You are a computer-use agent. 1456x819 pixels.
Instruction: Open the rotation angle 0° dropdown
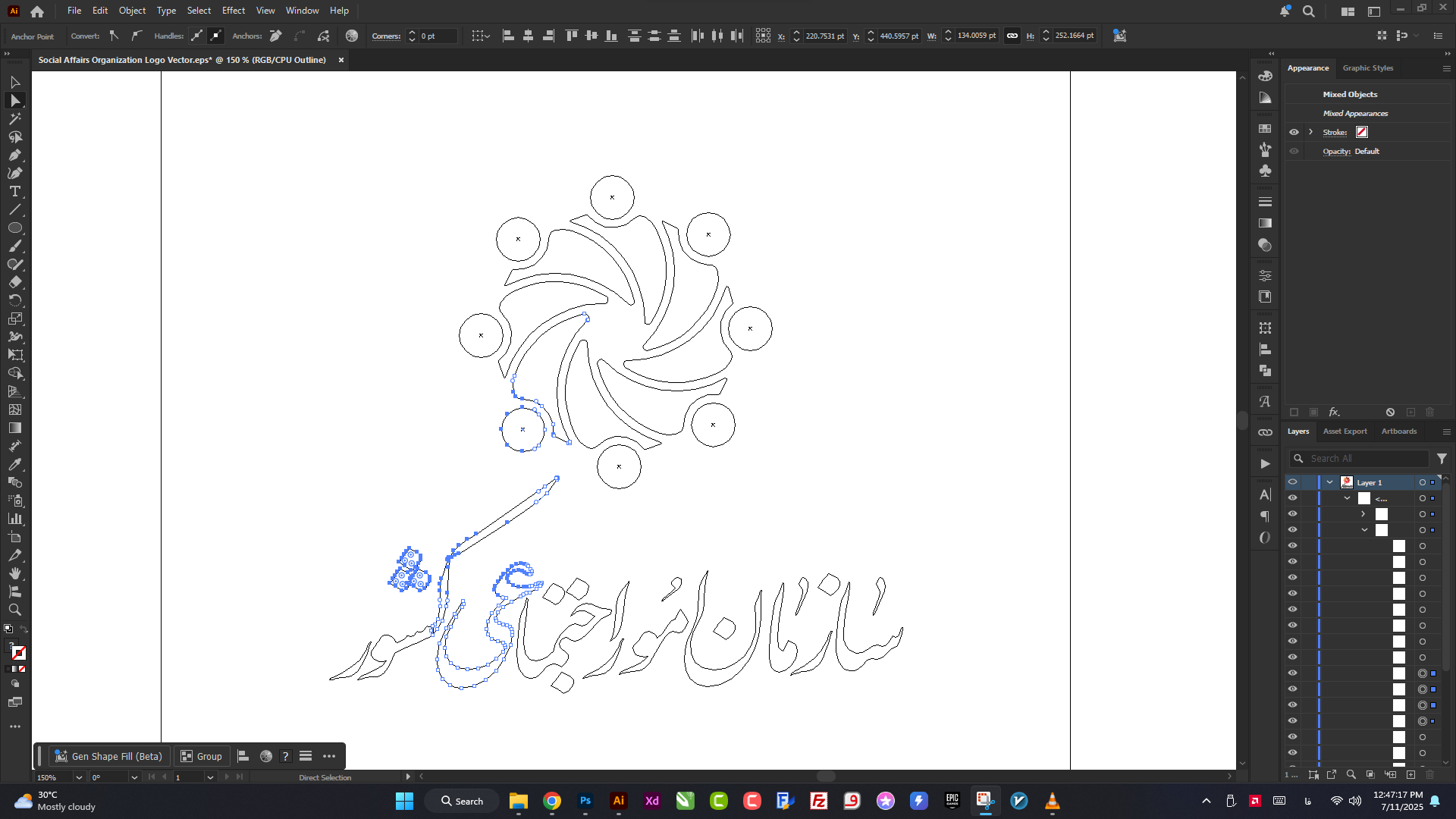(x=134, y=777)
